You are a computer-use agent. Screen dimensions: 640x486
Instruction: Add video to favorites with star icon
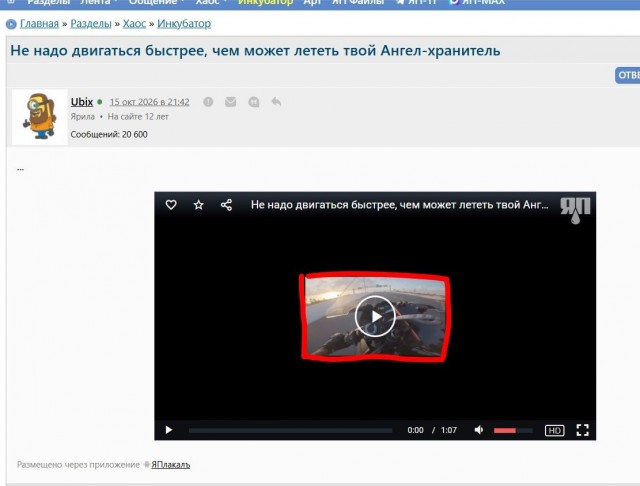(x=198, y=204)
